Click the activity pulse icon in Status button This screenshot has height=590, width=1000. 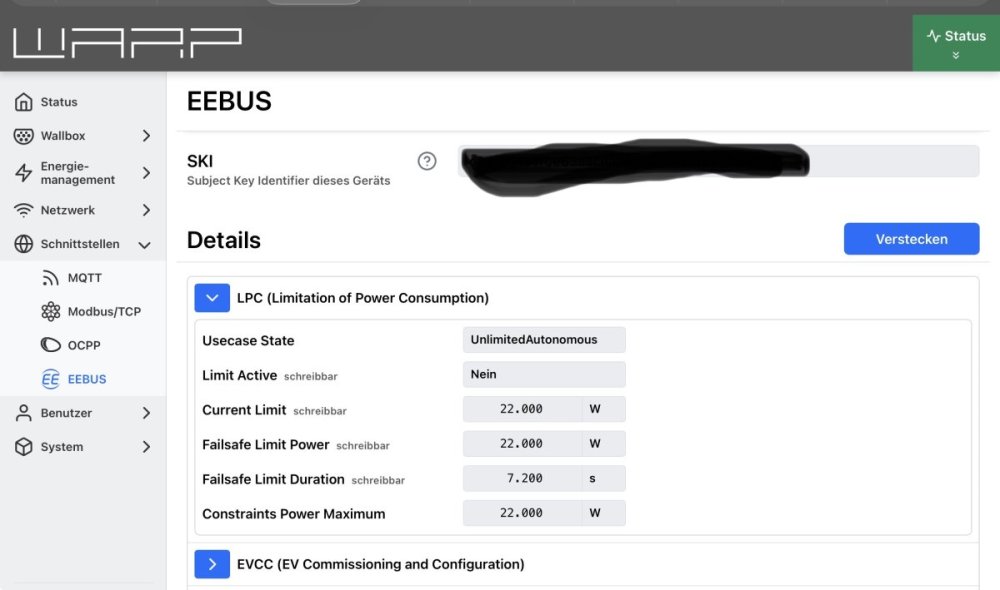click(934, 36)
